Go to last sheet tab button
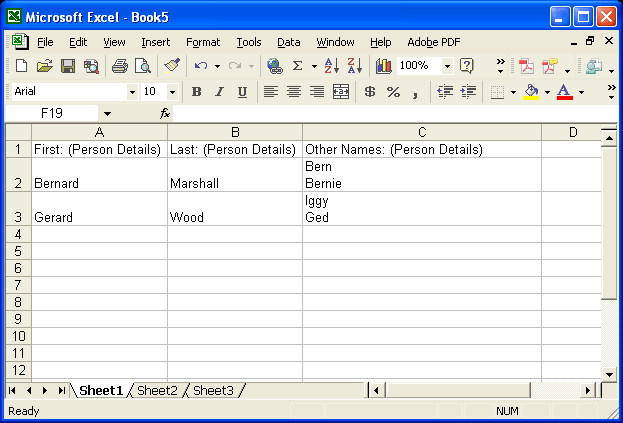The height and width of the screenshot is (423, 623). (62, 390)
